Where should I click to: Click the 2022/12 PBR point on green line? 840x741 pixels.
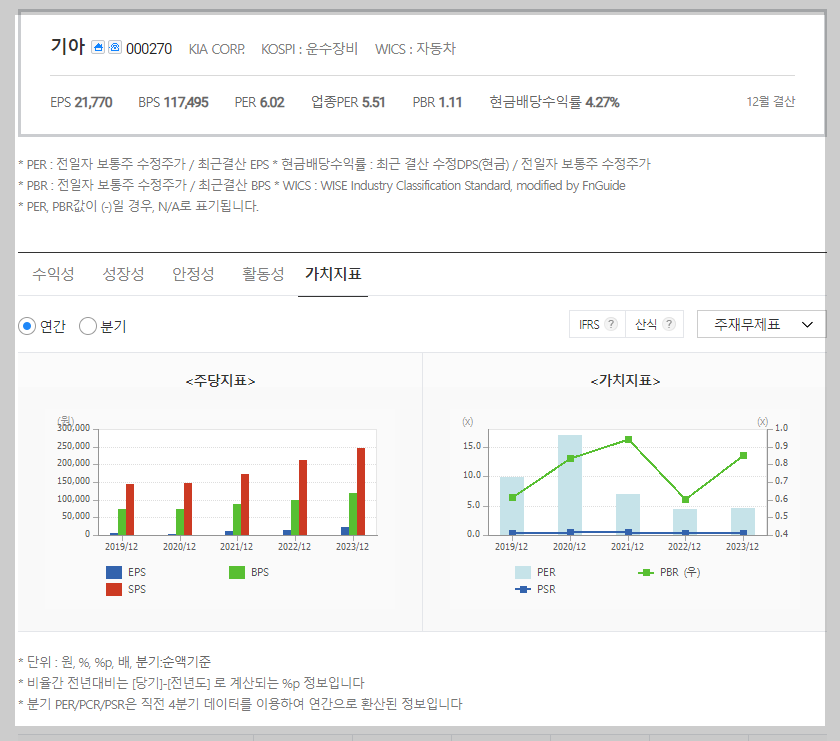(685, 499)
